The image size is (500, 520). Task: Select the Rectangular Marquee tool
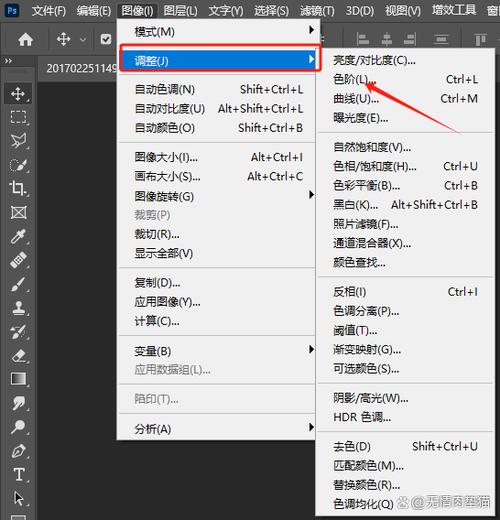click(18, 117)
